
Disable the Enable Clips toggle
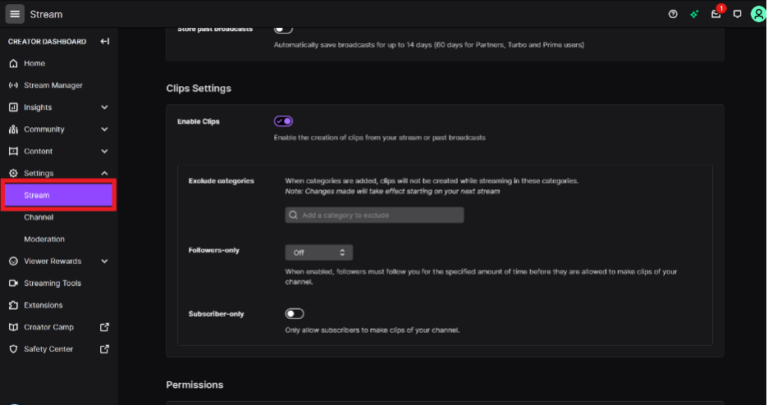tap(283, 121)
